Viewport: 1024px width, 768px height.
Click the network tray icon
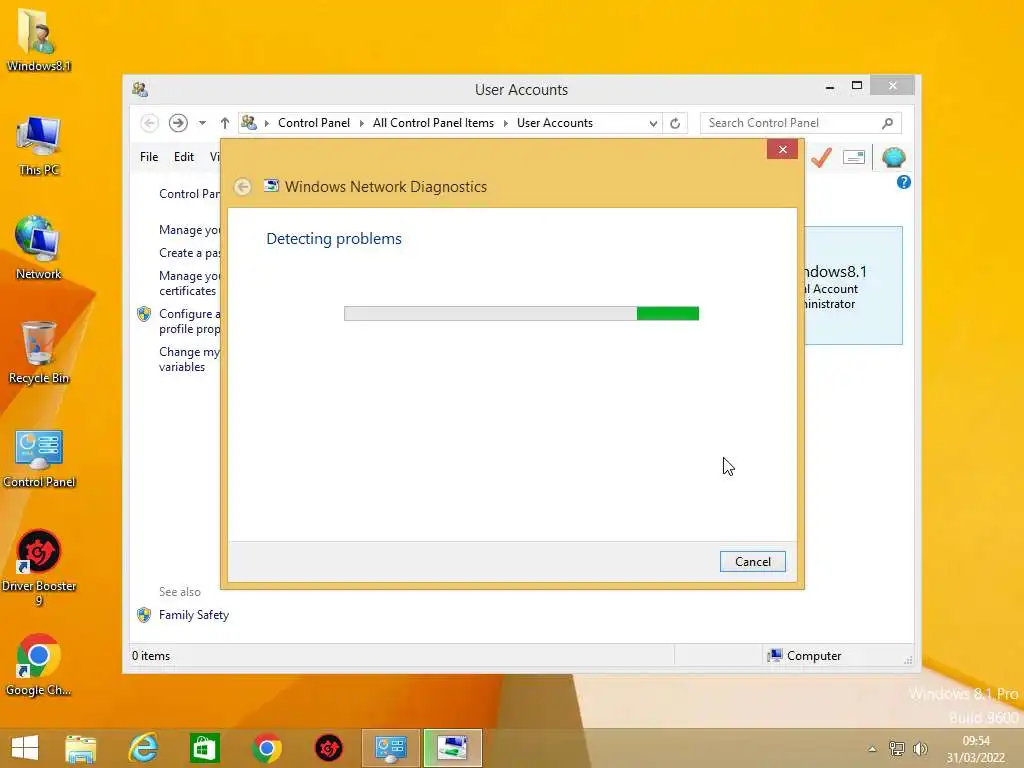[897, 749]
